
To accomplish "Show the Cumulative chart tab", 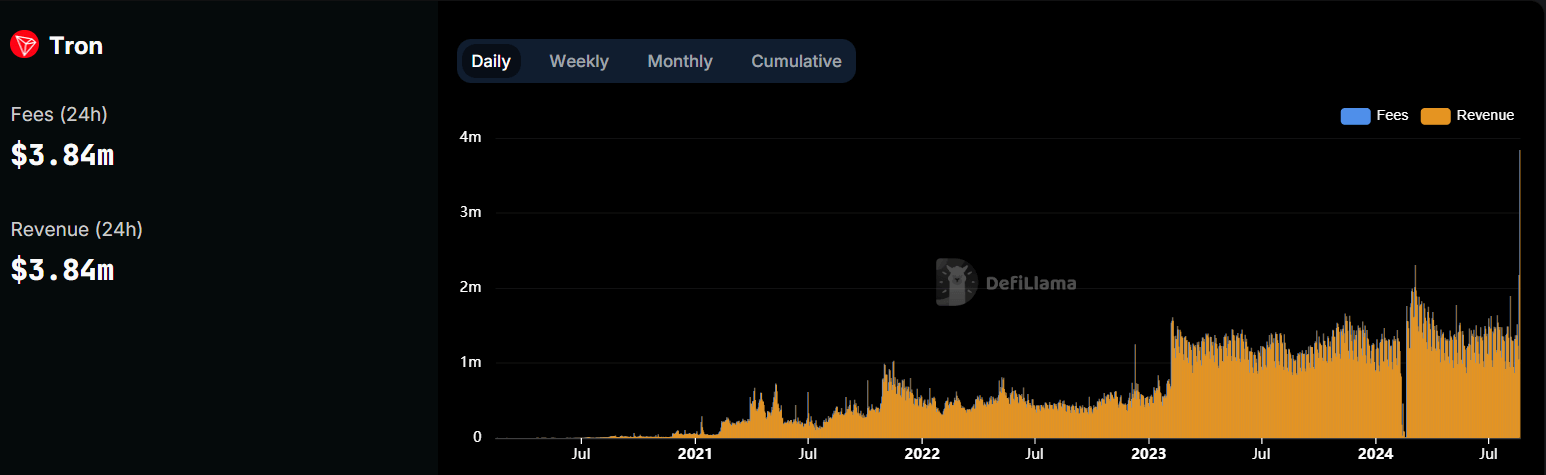I will (796, 61).
